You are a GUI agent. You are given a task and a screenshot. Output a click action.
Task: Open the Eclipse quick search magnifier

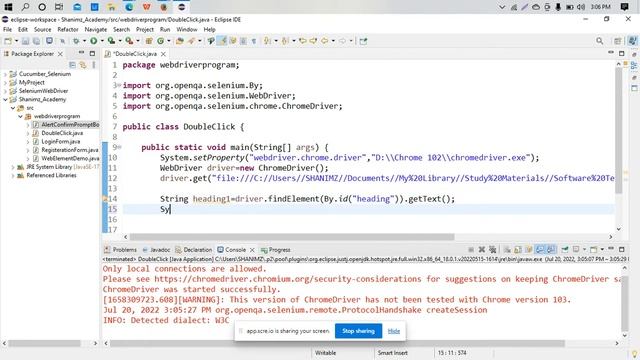tap(600, 41)
